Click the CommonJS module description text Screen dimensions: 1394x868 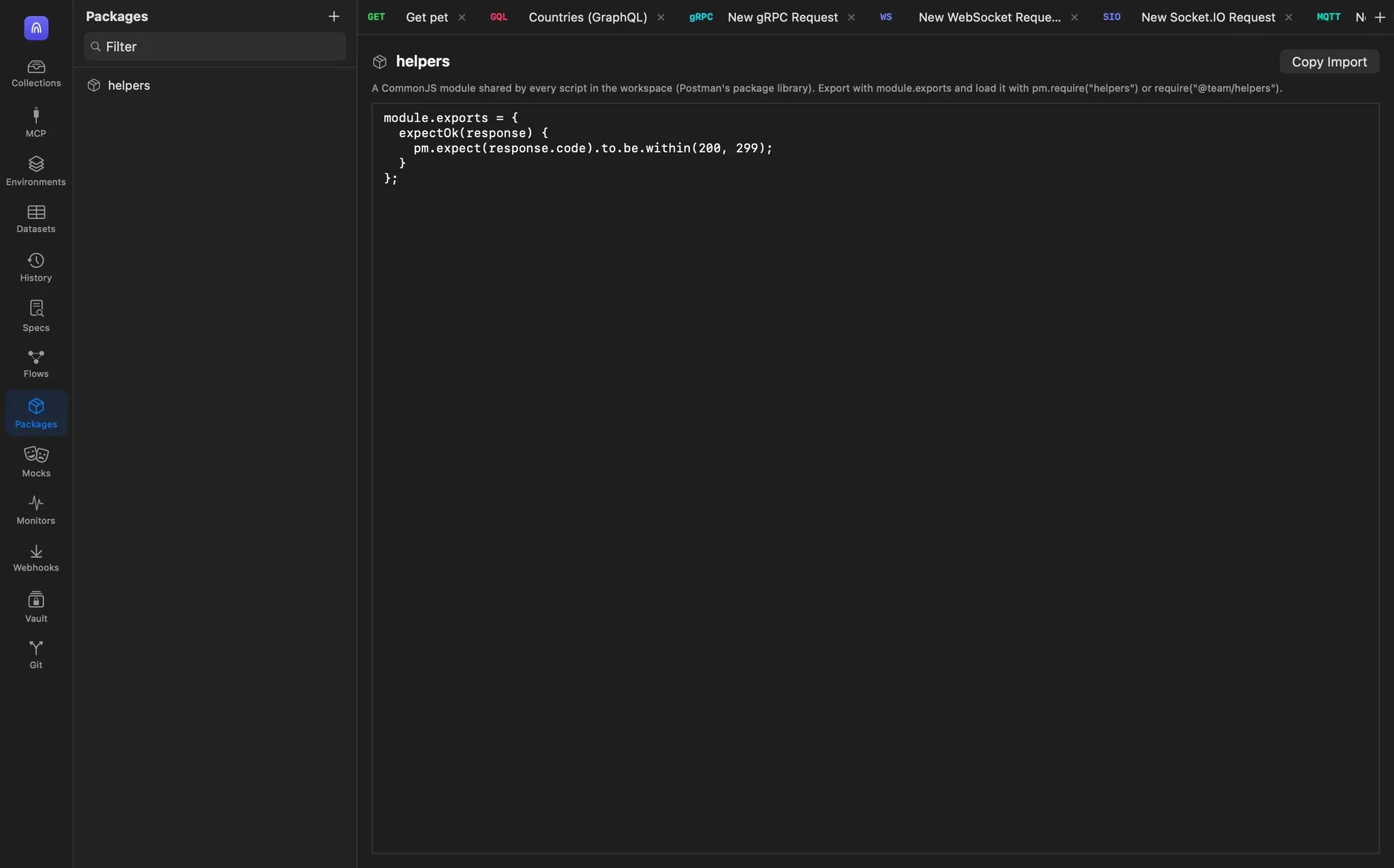tap(827, 88)
